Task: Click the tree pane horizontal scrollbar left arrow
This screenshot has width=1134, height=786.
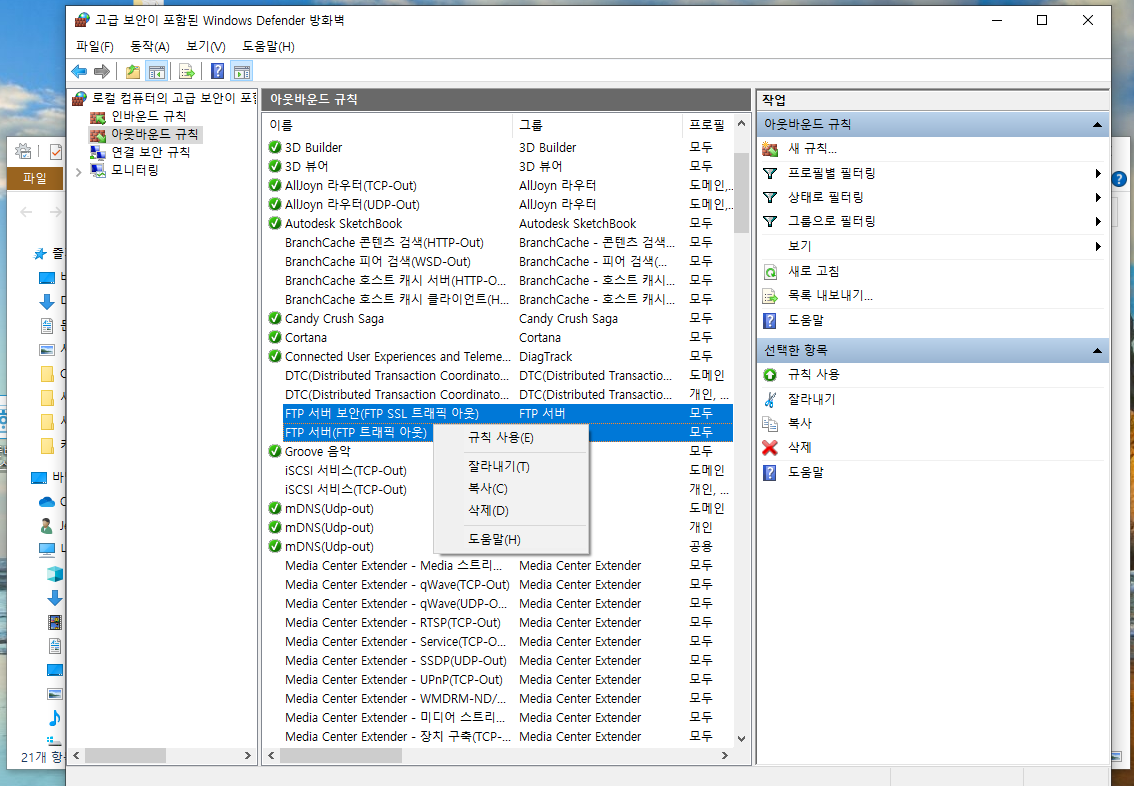Action: click(x=75, y=756)
